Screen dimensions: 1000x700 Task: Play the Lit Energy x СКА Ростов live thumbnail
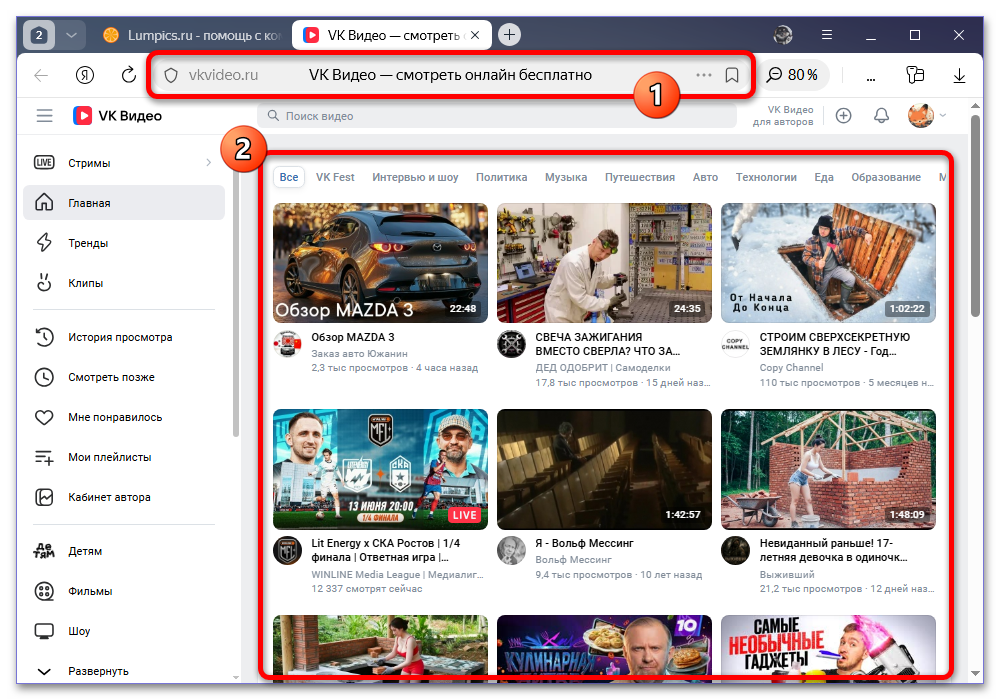click(380, 469)
